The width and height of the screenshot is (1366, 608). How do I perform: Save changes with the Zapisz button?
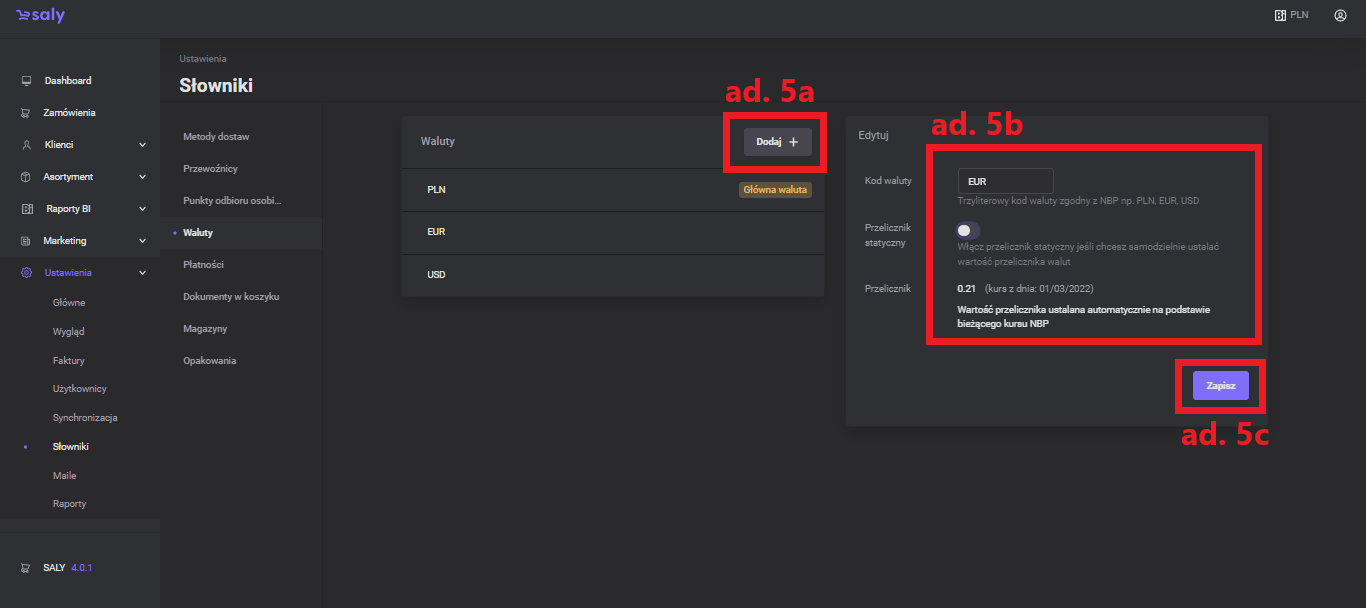tap(1220, 386)
